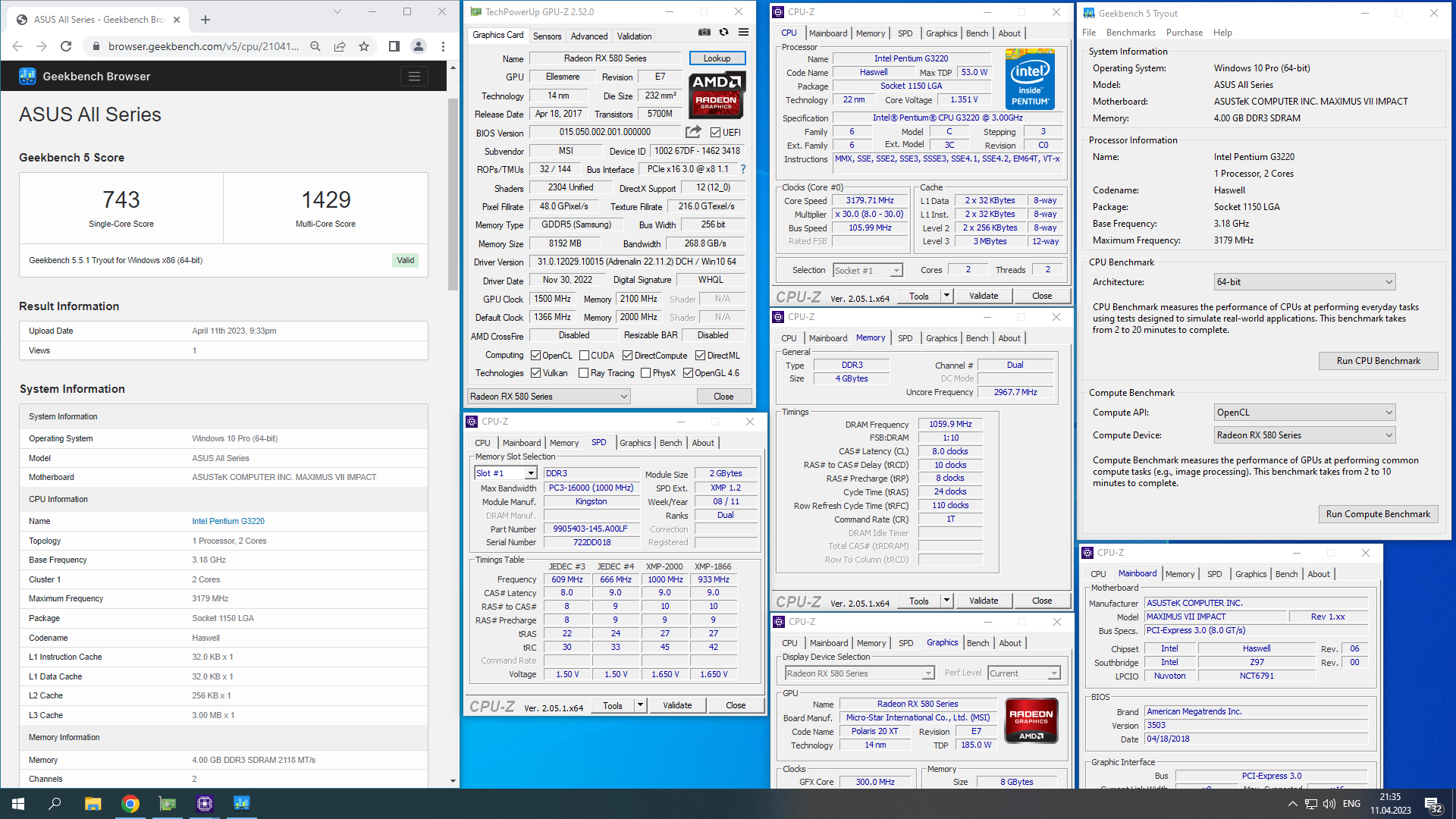The height and width of the screenshot is (819, 1456).
Task: Reload the Chrome page
Action: click(x=66, y=46)
